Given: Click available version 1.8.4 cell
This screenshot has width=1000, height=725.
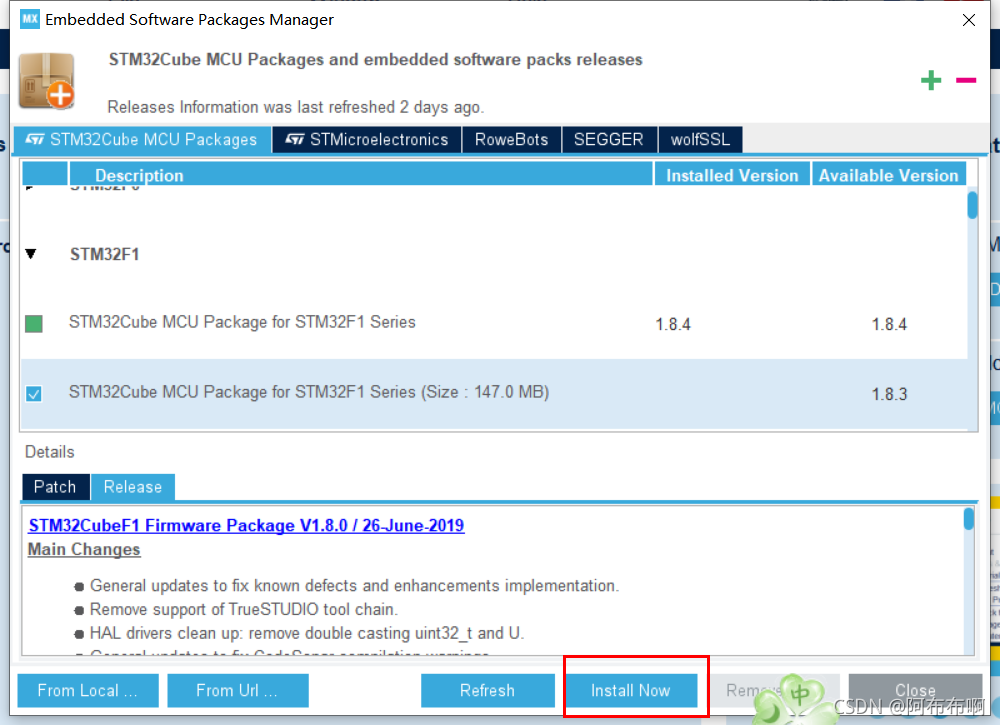Looking at the screenshot, I should tap(889, 325).
